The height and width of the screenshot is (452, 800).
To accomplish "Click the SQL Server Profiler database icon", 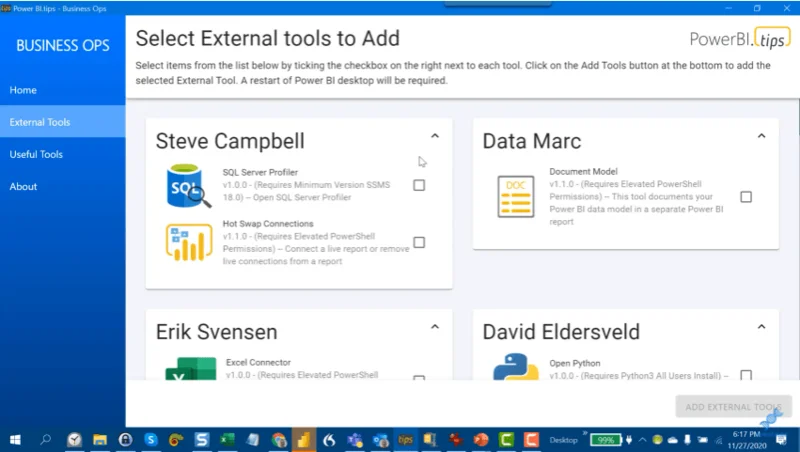I will coord(188,186).
